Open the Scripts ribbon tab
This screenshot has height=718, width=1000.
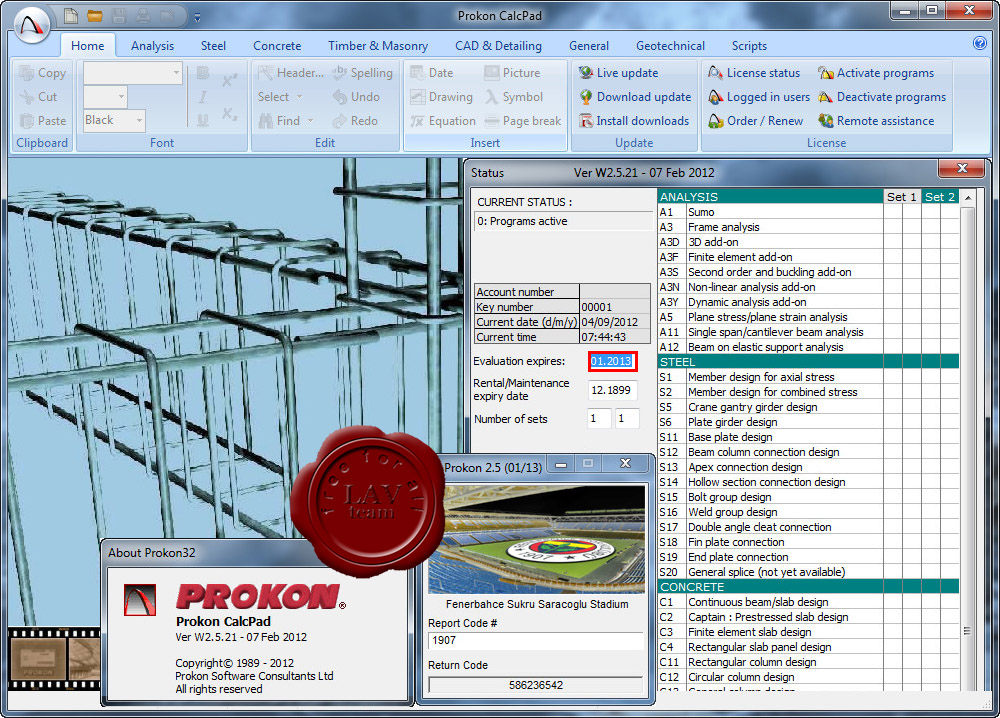749,46
